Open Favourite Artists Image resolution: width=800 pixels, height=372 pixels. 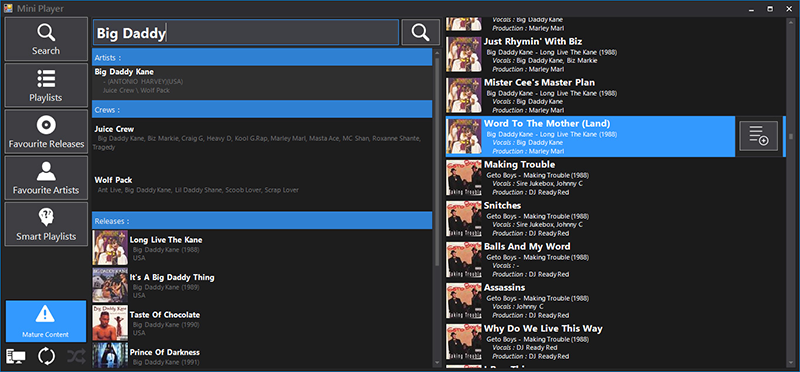46,178
